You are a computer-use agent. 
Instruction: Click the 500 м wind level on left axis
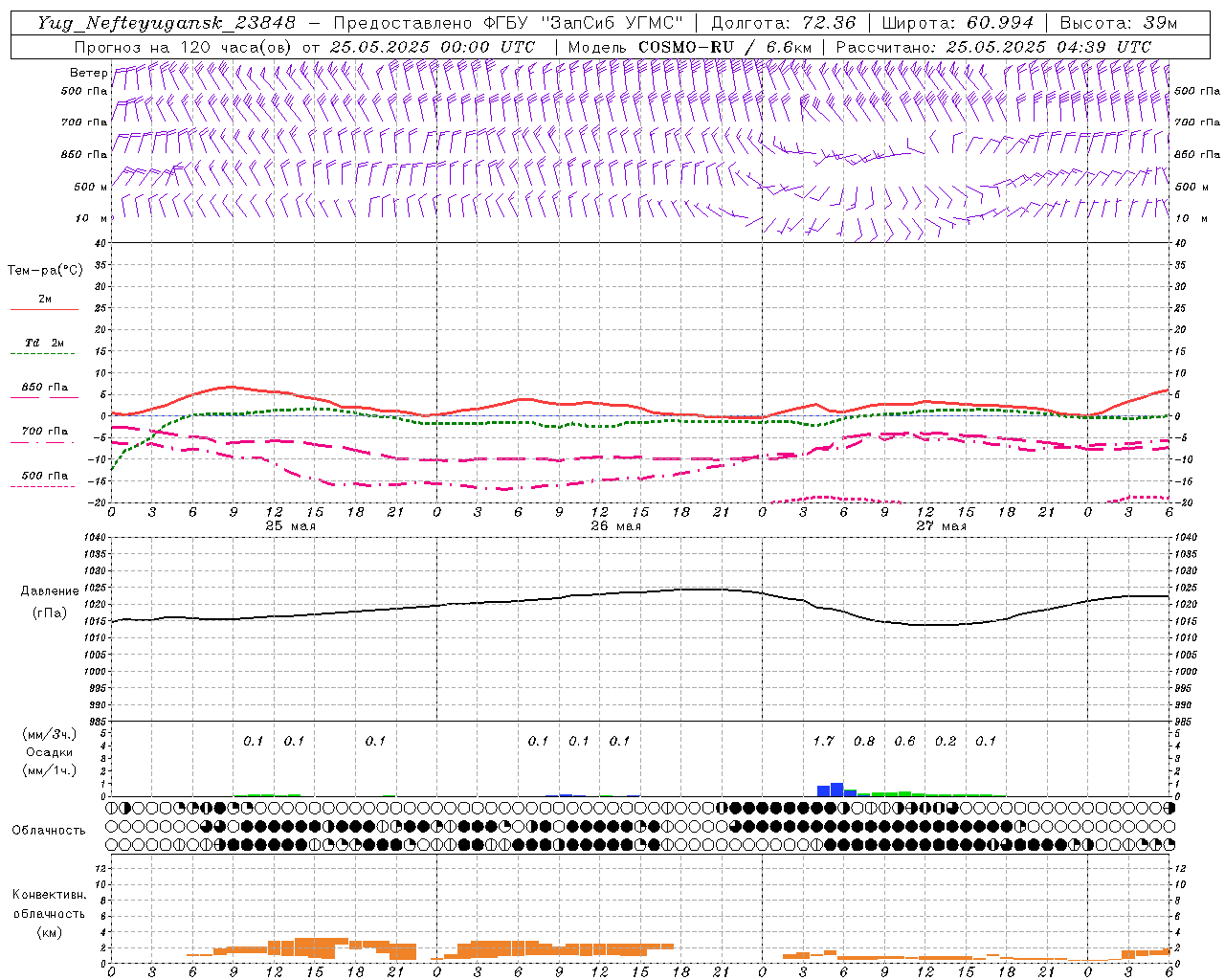pos(92,188)
